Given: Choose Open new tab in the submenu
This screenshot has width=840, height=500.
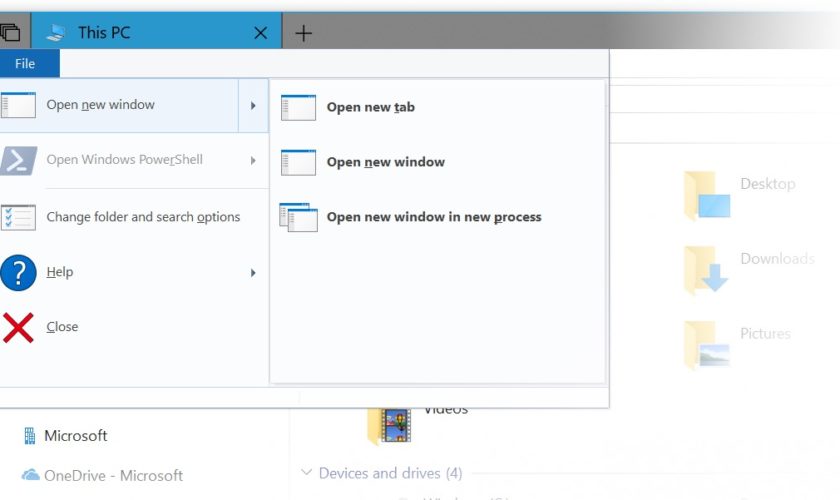Looking at the screenshot, I should (371, 107).
